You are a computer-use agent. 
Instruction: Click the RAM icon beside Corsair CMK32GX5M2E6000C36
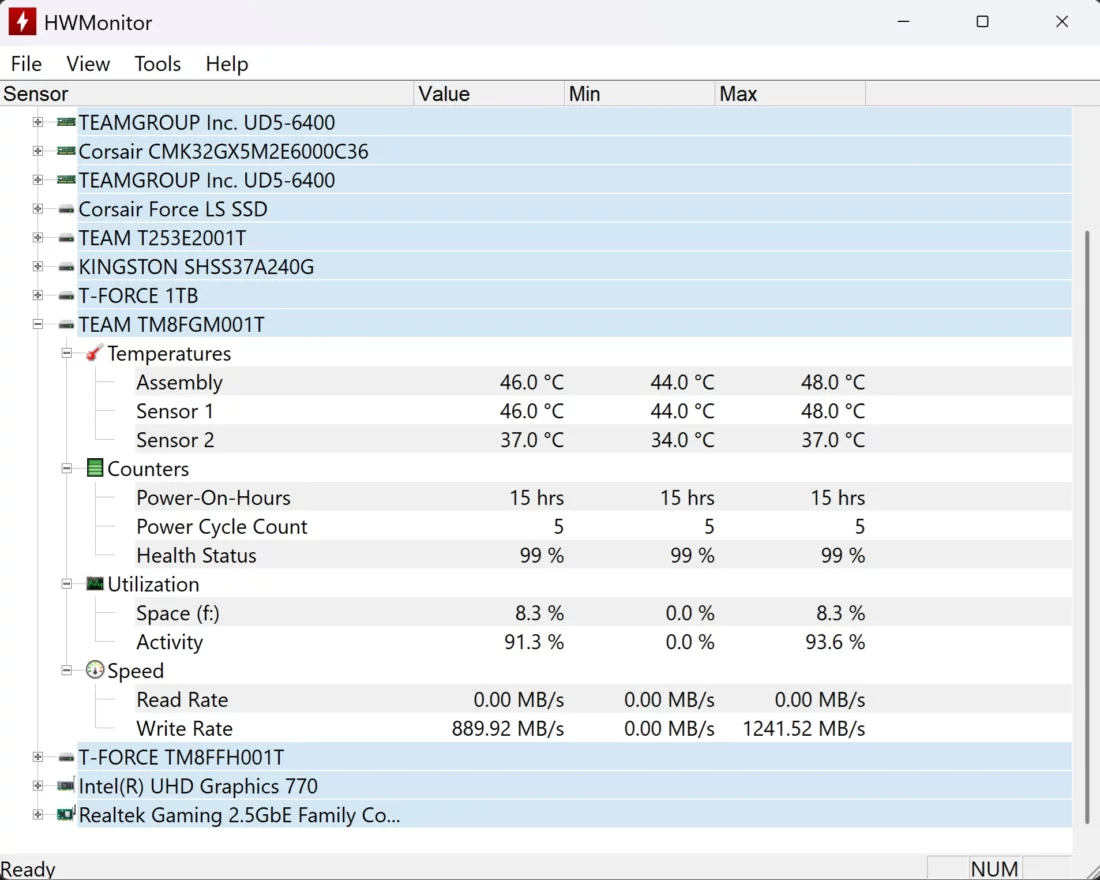(66, 151)
